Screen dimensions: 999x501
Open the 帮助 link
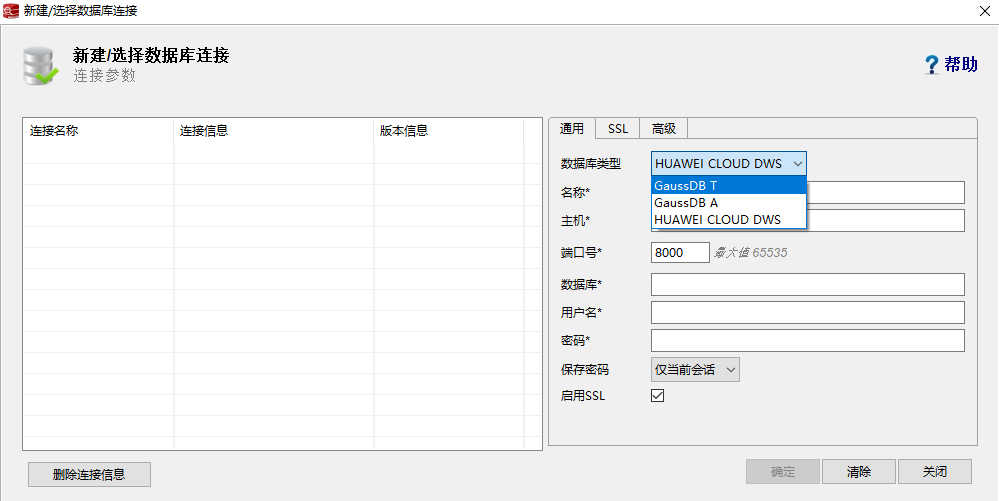tap(961, 65)
